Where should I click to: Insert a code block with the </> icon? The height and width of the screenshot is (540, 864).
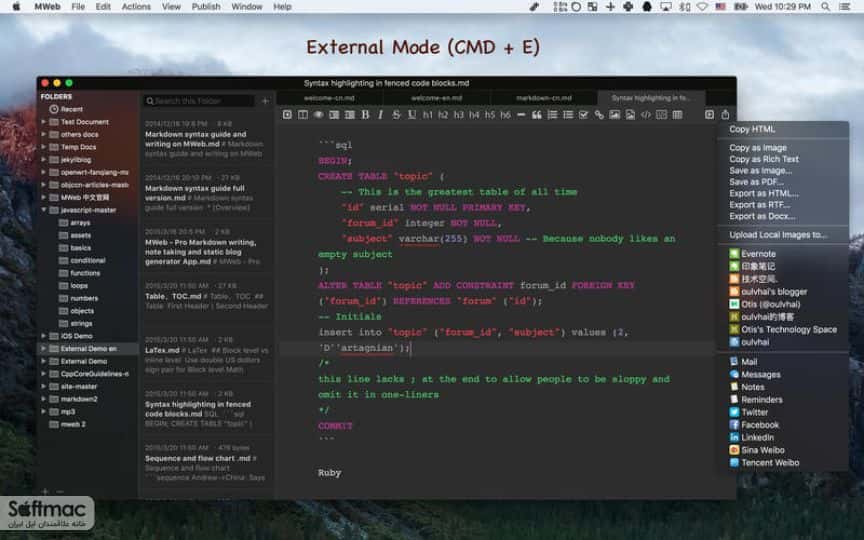(646, 115)
